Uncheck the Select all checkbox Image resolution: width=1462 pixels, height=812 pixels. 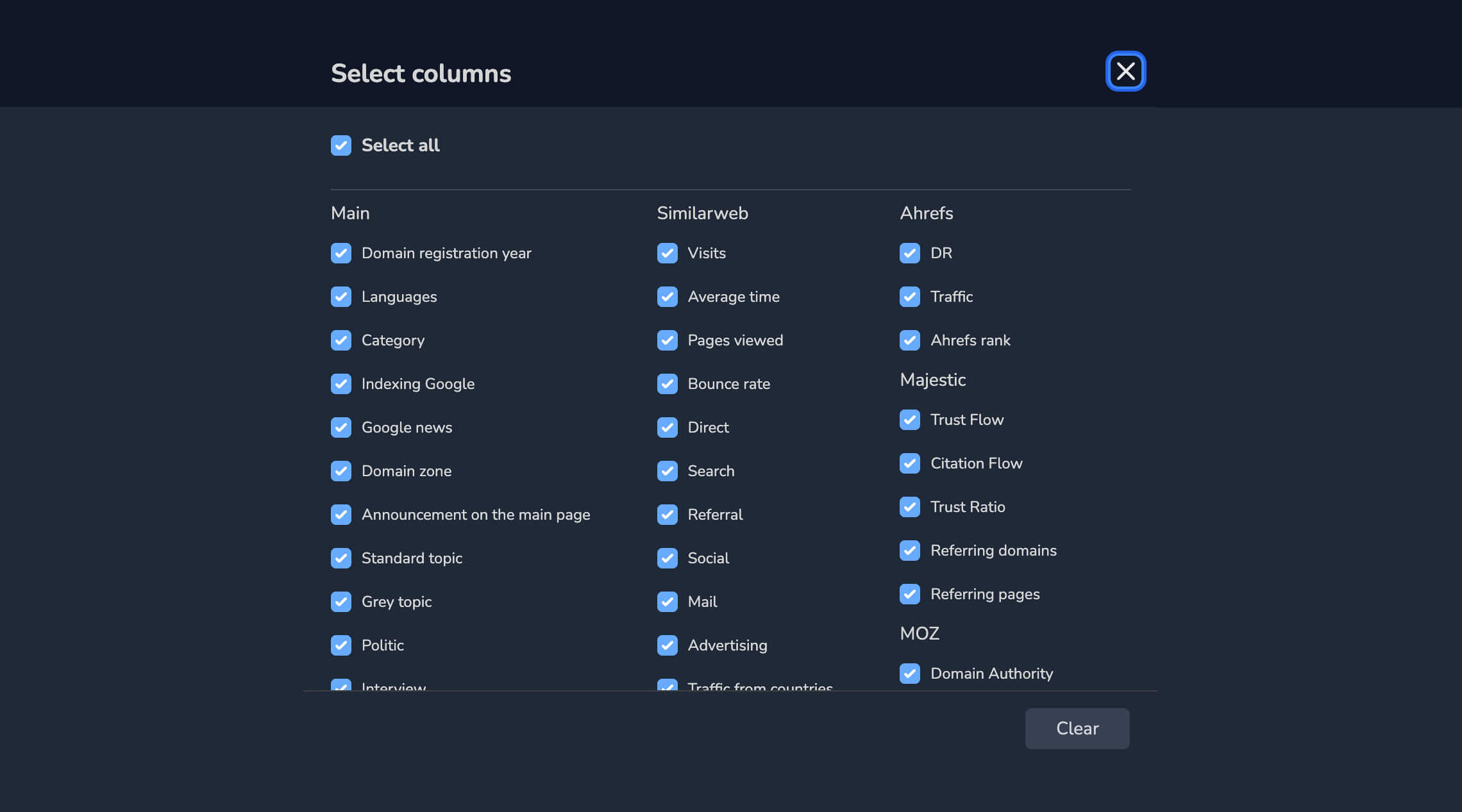tap(341, 145)
